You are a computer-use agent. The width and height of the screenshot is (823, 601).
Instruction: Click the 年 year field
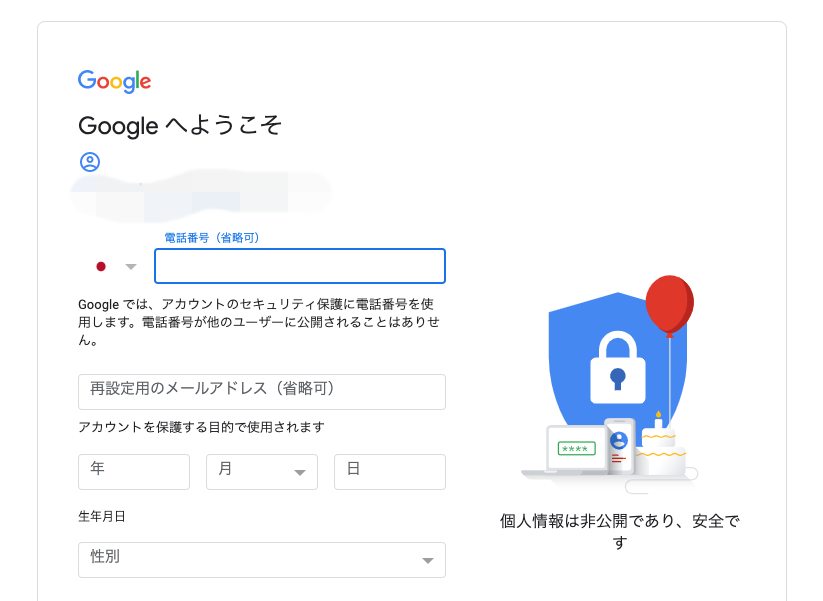coord(133,471)
